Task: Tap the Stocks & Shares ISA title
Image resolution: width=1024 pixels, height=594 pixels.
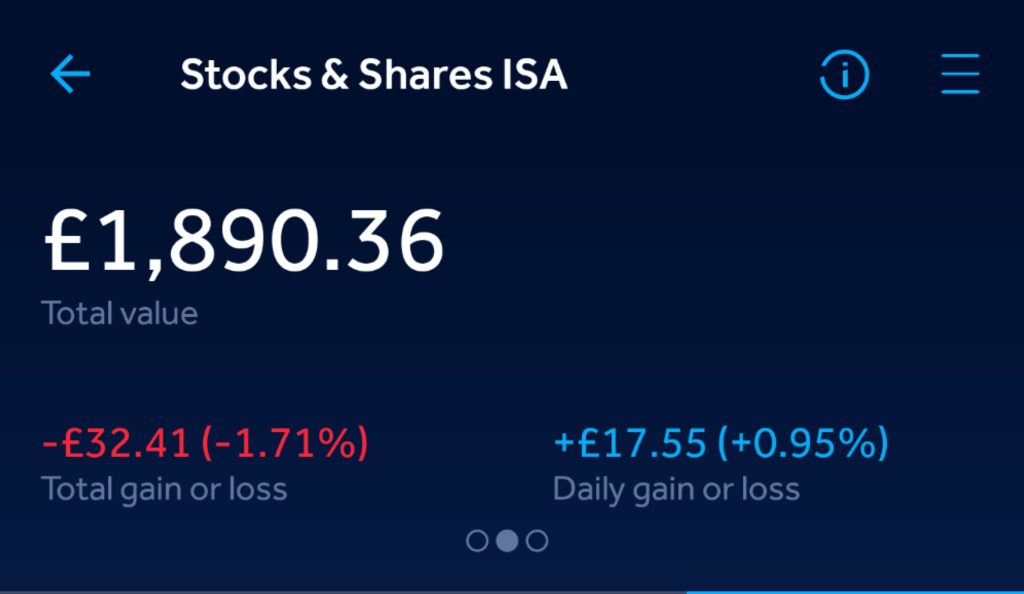Action: click(373, 75)
